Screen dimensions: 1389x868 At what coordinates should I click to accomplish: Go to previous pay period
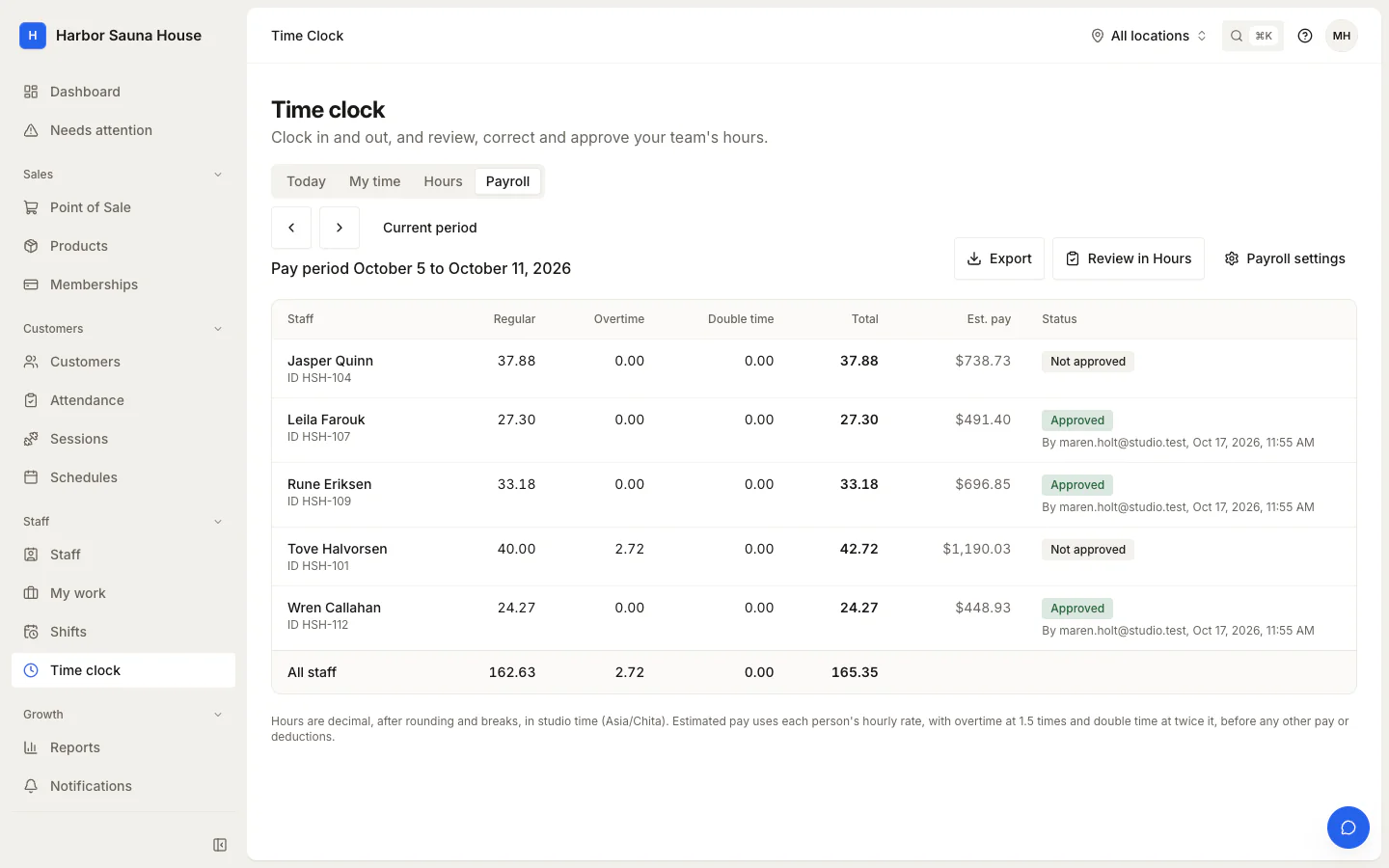pos(291,228)
